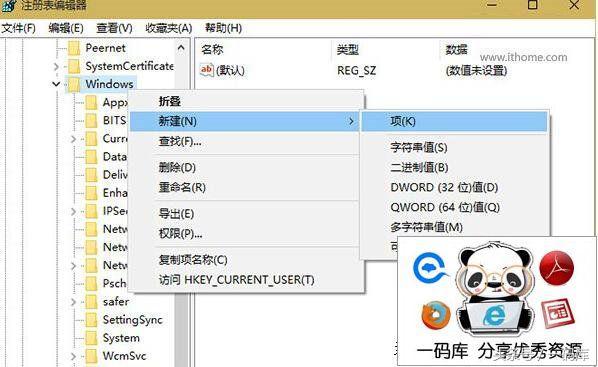The image size is (598, 367).
Task: Choose 字符串值(S) in the submenu
Action: [x=454, y=148]
